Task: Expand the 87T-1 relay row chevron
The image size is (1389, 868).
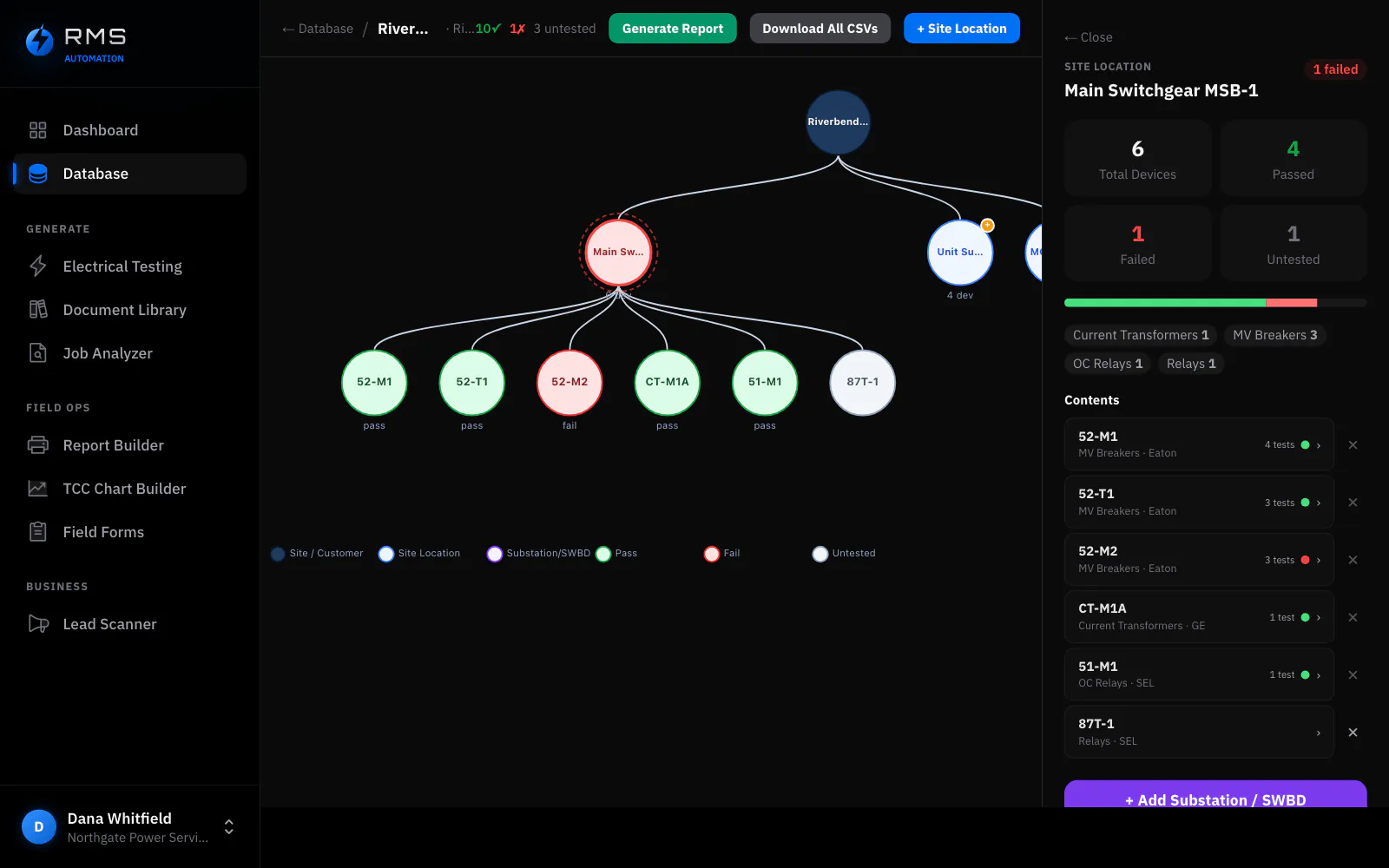Action: (x=1319, y=733)
